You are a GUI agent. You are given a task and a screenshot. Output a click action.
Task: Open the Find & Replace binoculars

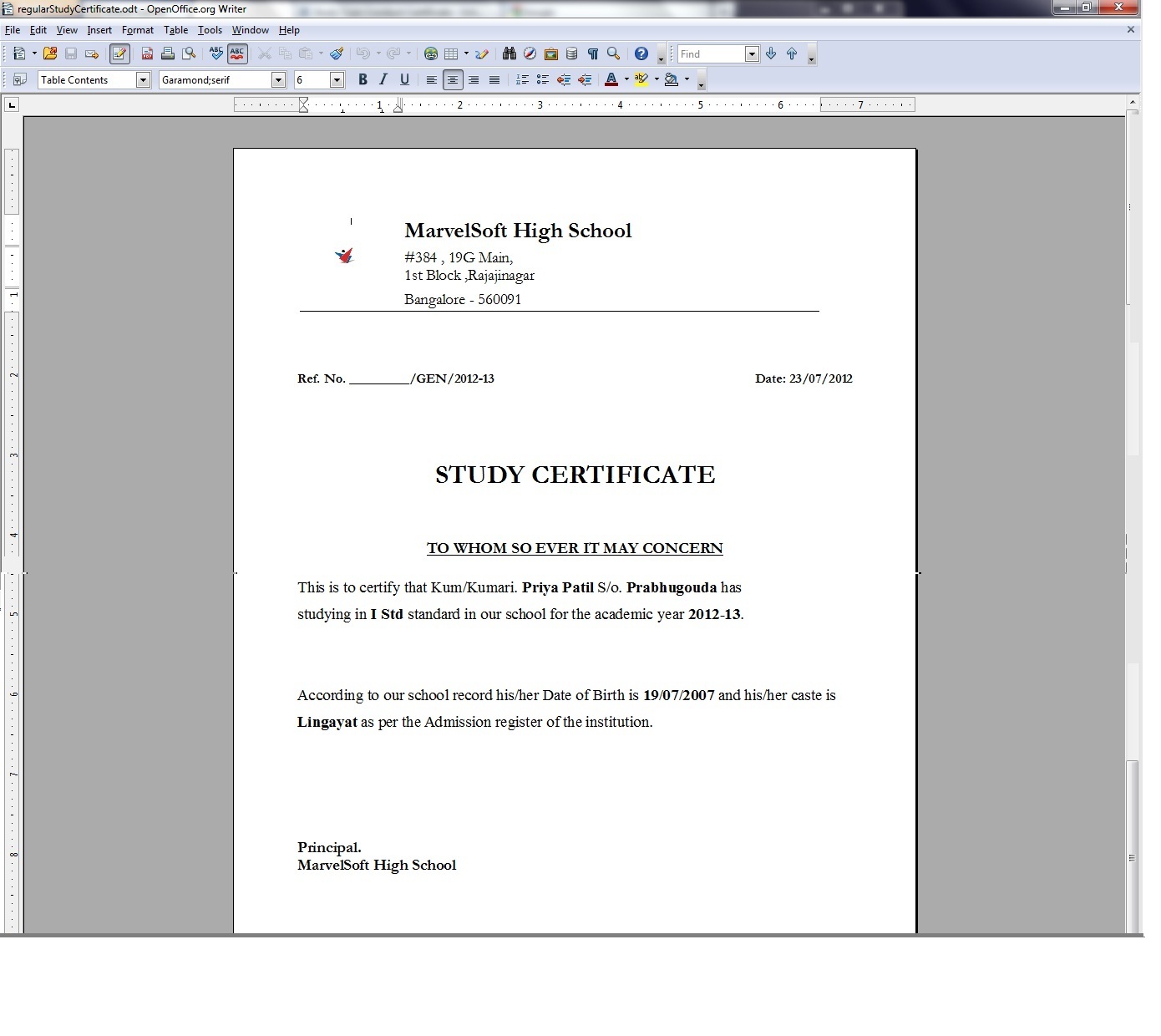[509, 54]
